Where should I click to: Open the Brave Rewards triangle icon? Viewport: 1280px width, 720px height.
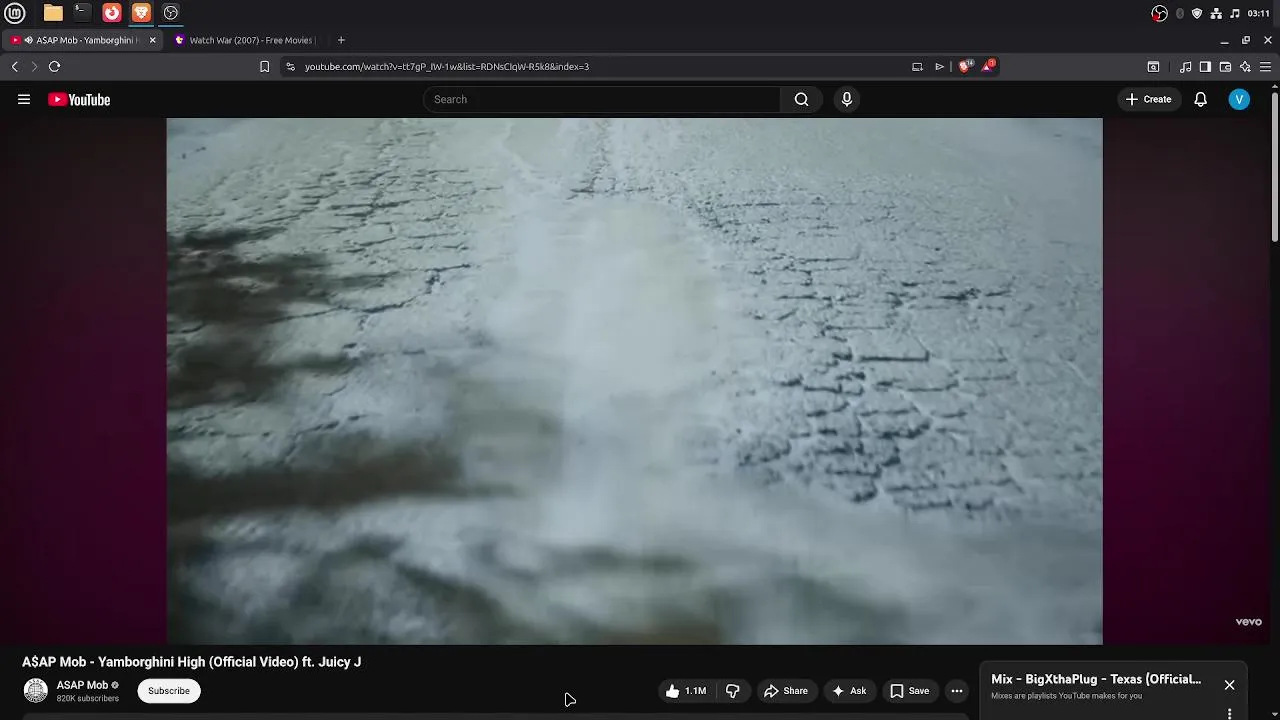(988, 66)
